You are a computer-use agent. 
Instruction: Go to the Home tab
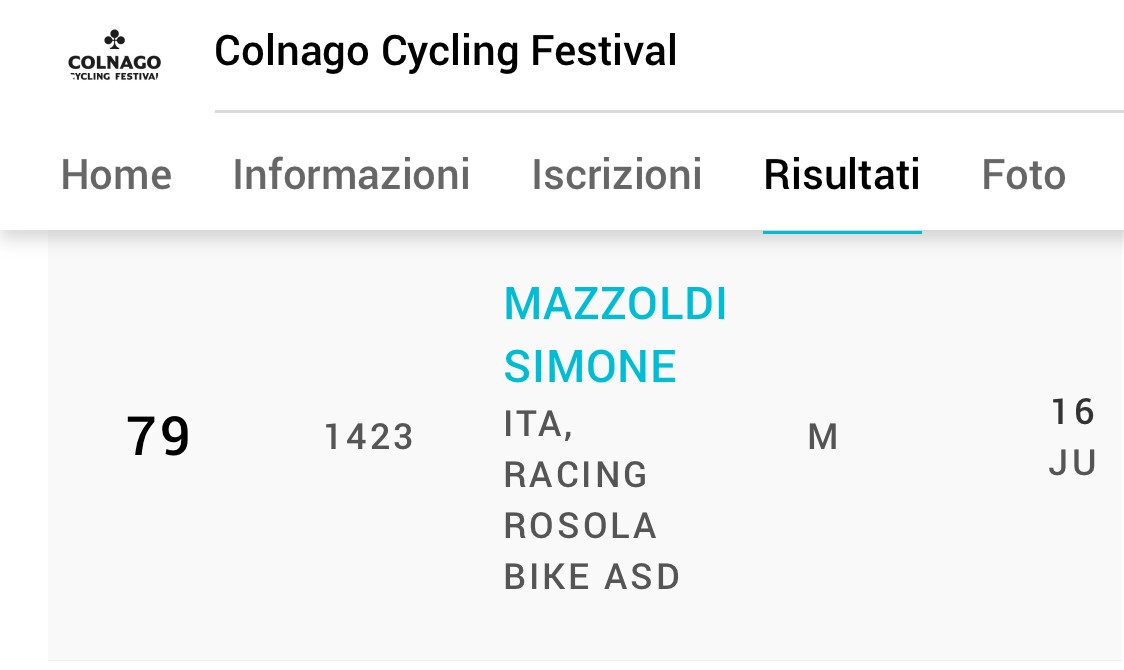pos(116,174)
